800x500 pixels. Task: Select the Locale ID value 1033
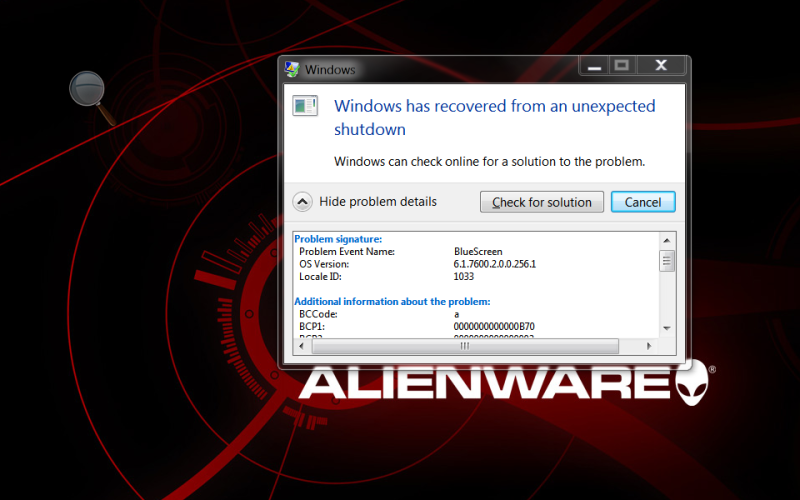click(x=463, y=277)
